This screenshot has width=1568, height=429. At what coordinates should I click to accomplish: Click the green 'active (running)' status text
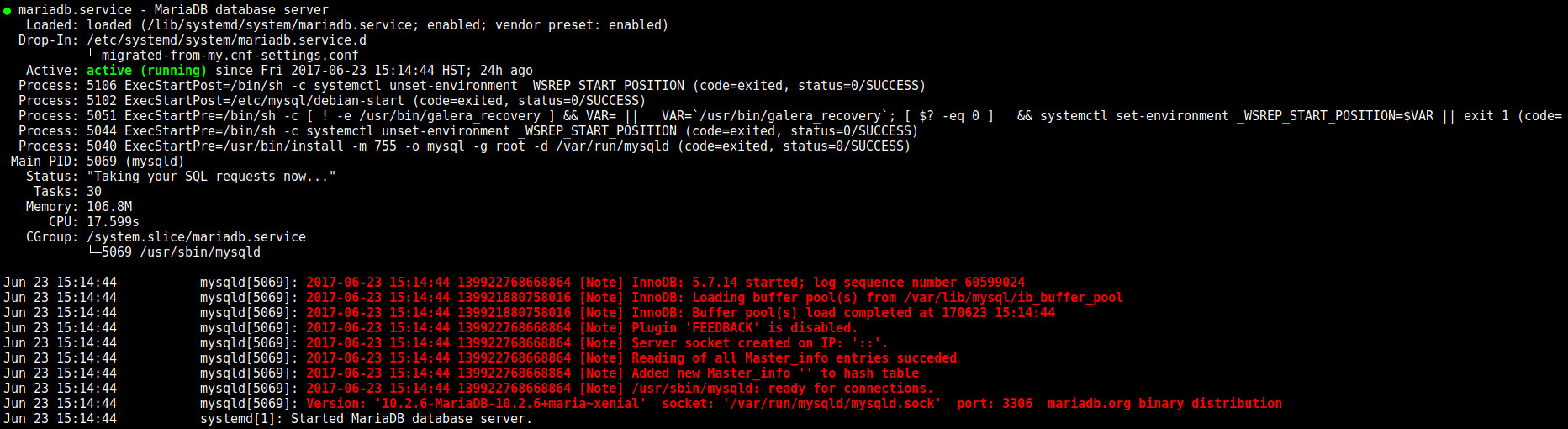146,71
